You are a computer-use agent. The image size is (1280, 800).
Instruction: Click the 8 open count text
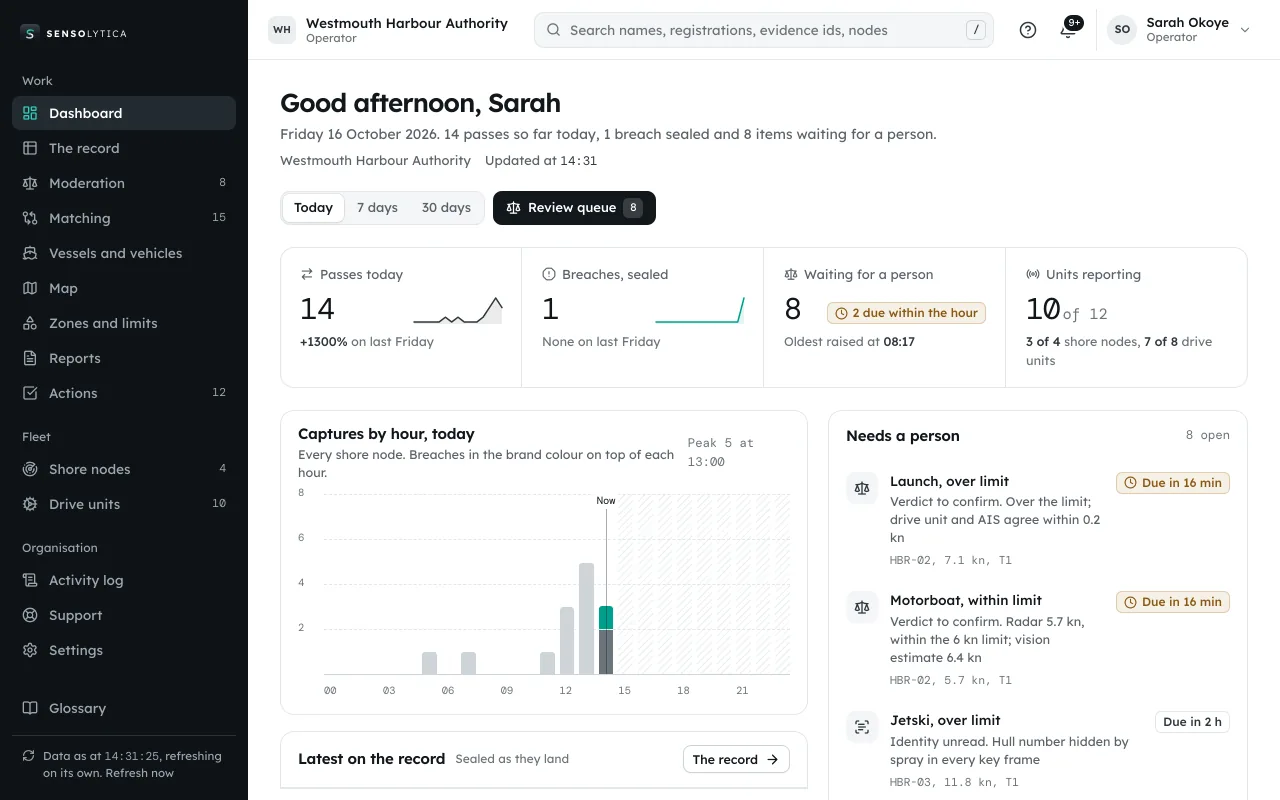coord(1208,435)
